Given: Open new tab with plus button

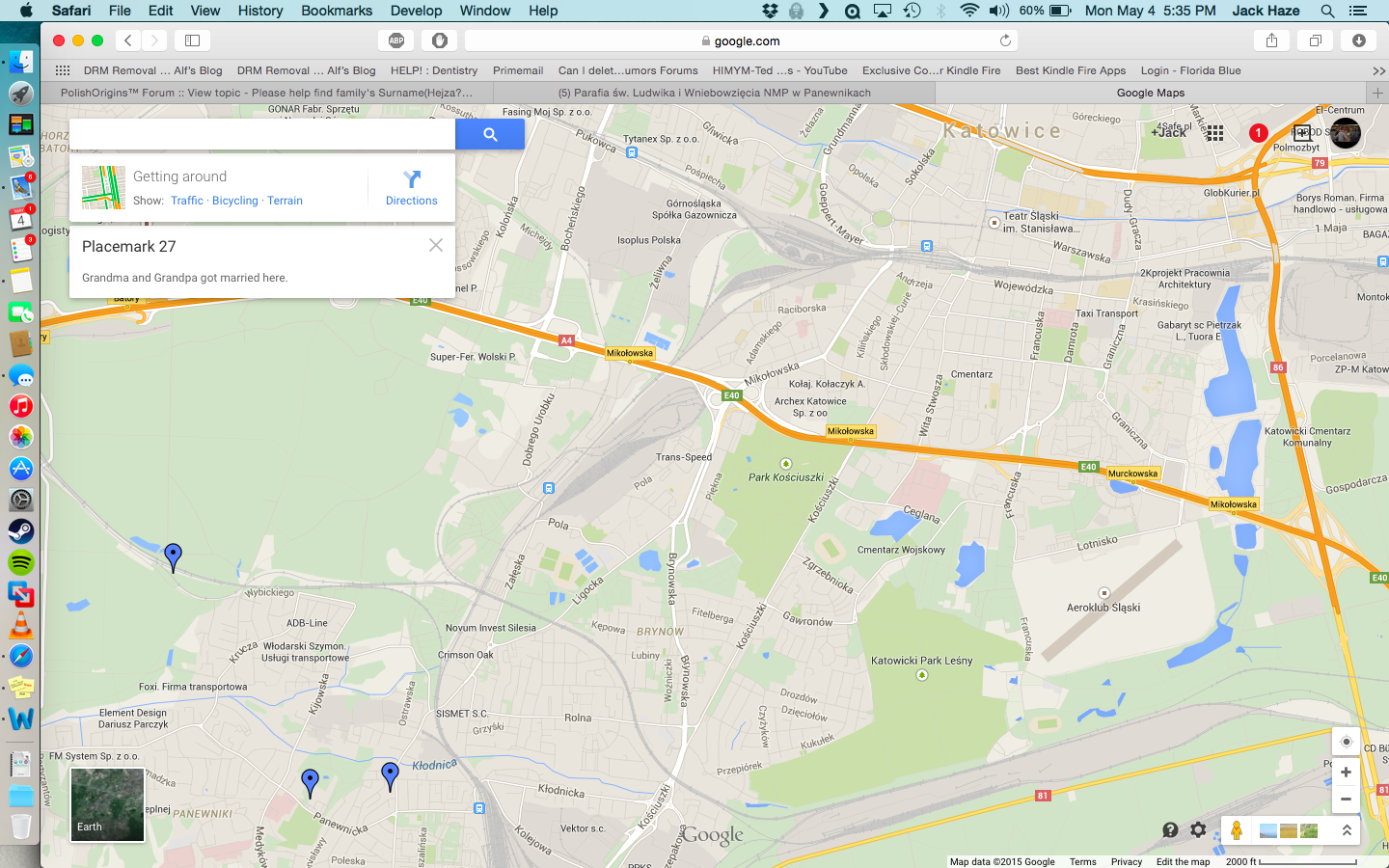Looking at the screenshot, I should pos(1377,93).
